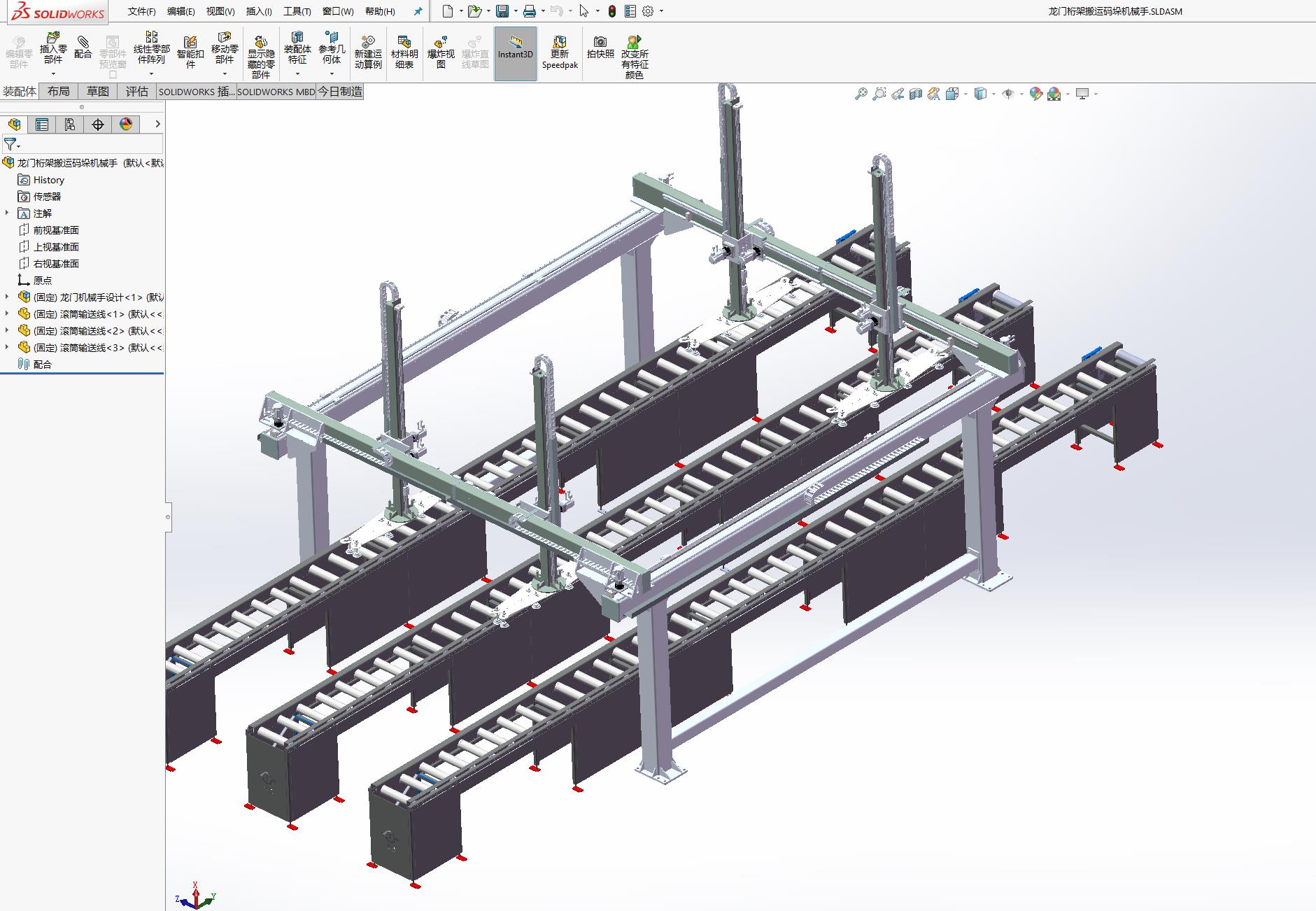Expand the 滚筒输送线<3> component node
The height and width of the screenshot is (911, 1316).
click(x=7, y=348)
